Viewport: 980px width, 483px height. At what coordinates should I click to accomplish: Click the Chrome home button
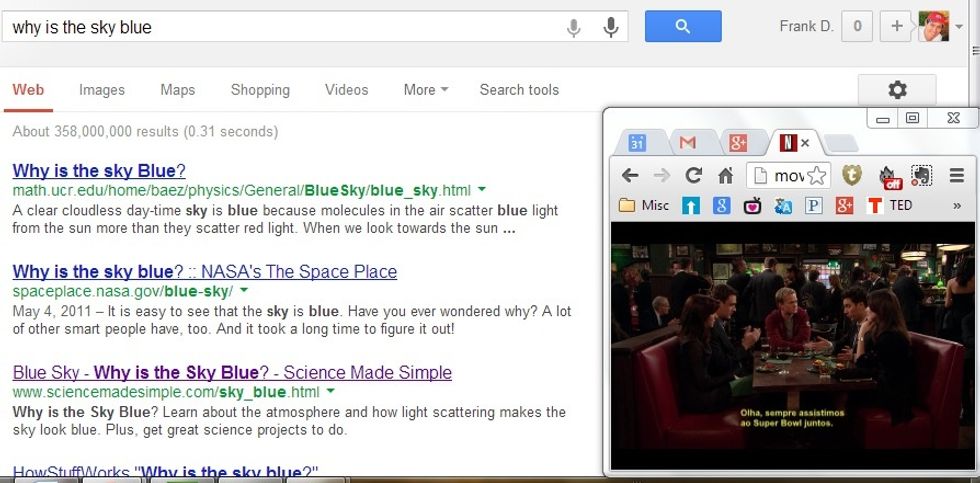pyautogui.click(x=725, y=176)
